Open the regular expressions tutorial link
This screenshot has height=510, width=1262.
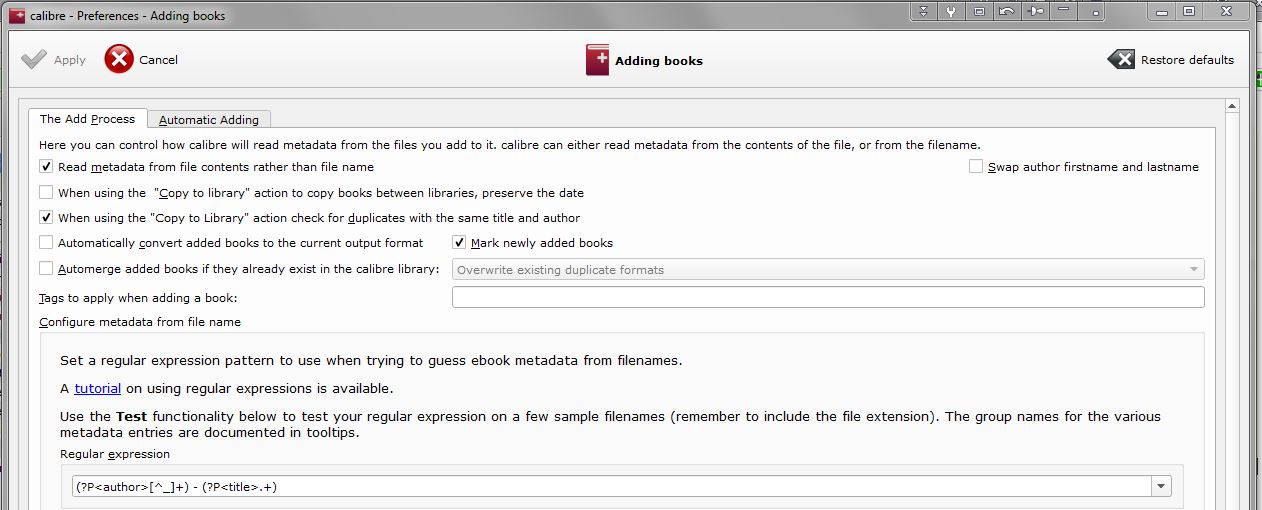click(x=97, y=388)
